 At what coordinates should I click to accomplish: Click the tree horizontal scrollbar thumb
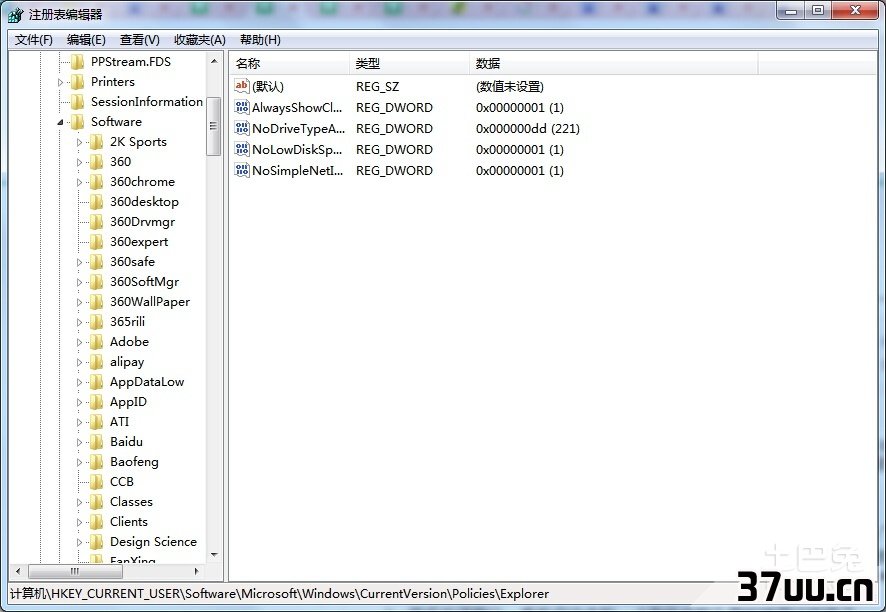coord(75,571)
